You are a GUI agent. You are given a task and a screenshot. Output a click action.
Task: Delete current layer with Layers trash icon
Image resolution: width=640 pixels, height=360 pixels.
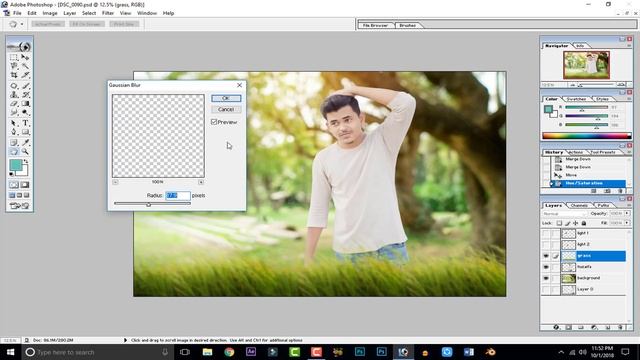coord(620,327)
